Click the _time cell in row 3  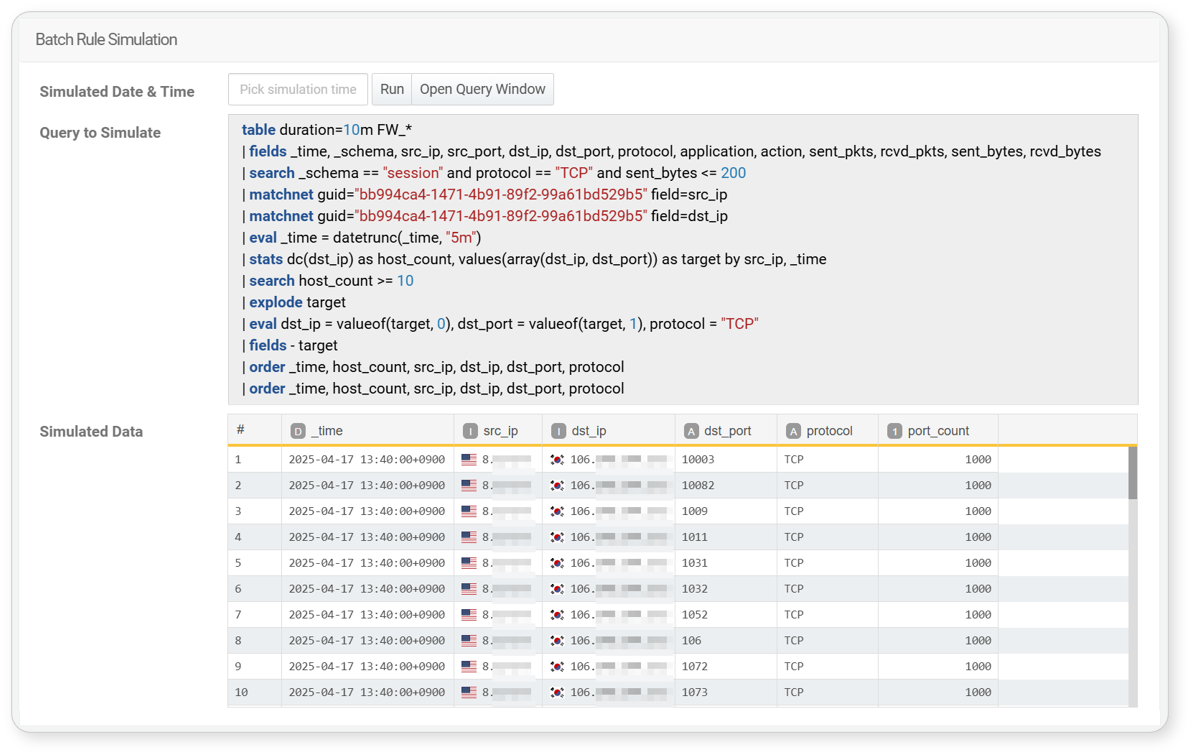click(x=367, y=511)
